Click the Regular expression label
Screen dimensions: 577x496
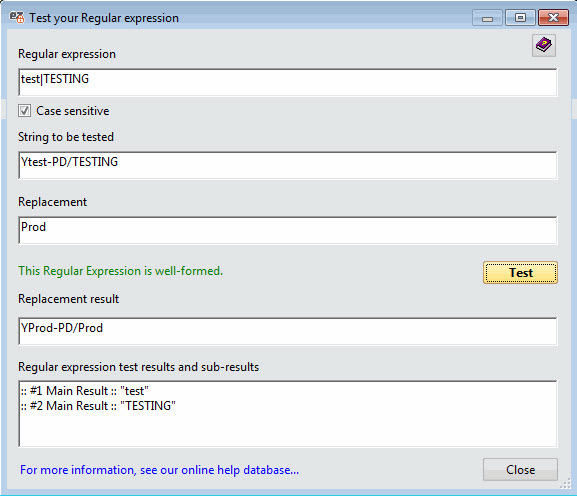67,54
